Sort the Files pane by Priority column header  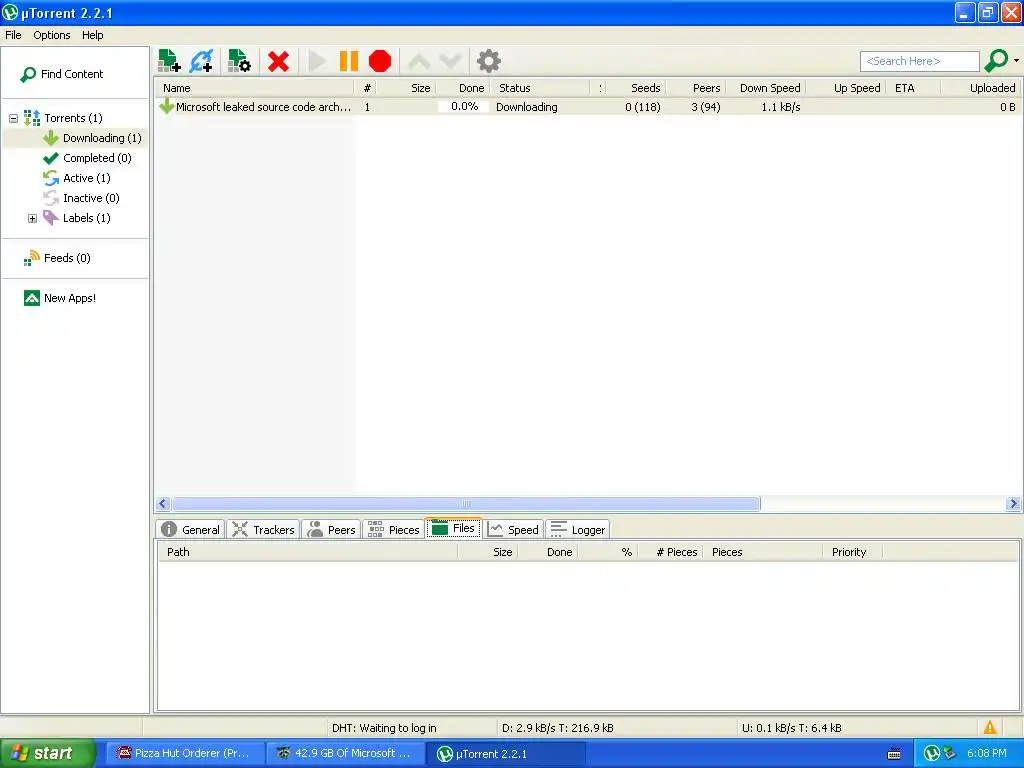[x=852, y=552]
